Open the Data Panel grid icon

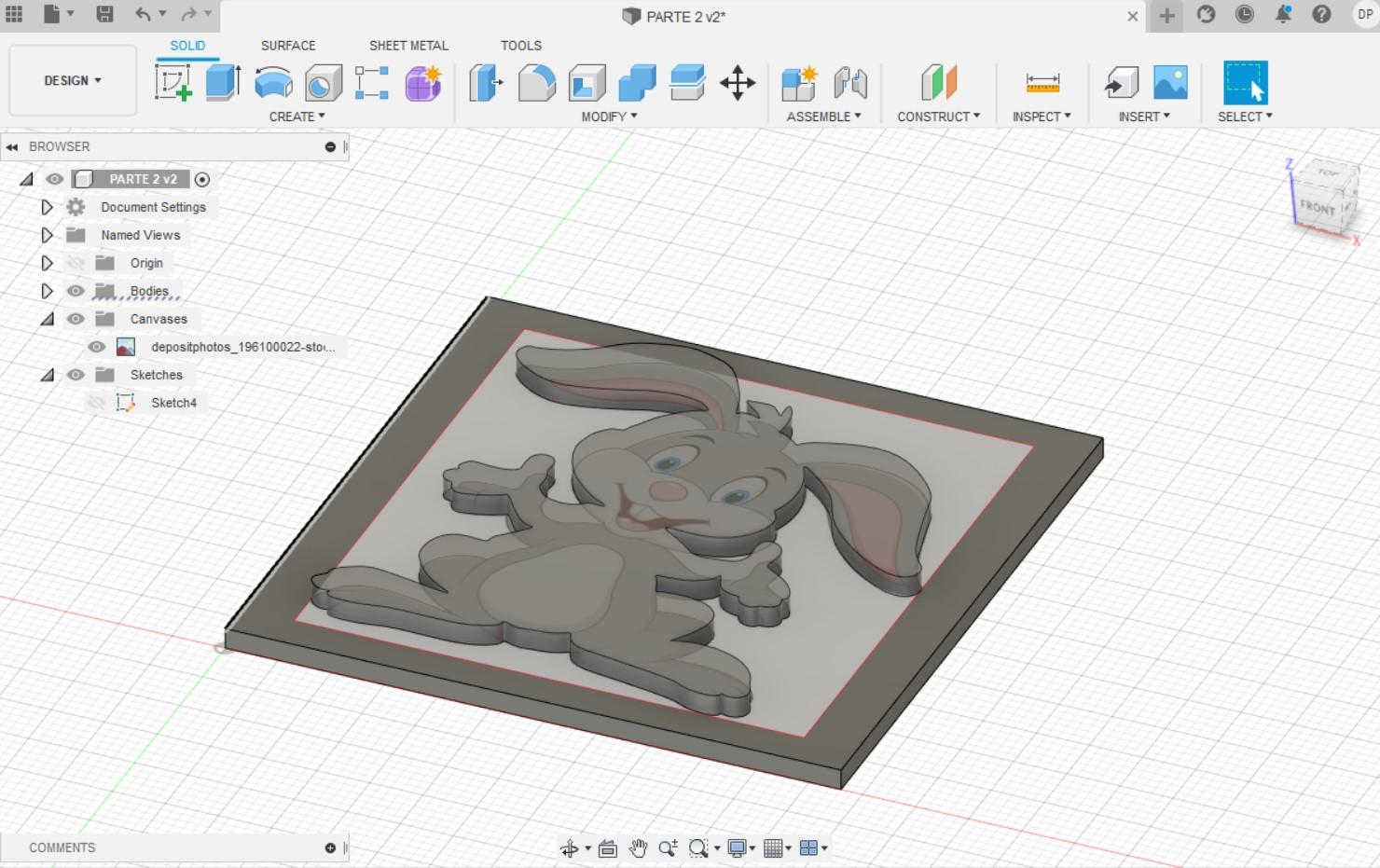pos(14,14)
